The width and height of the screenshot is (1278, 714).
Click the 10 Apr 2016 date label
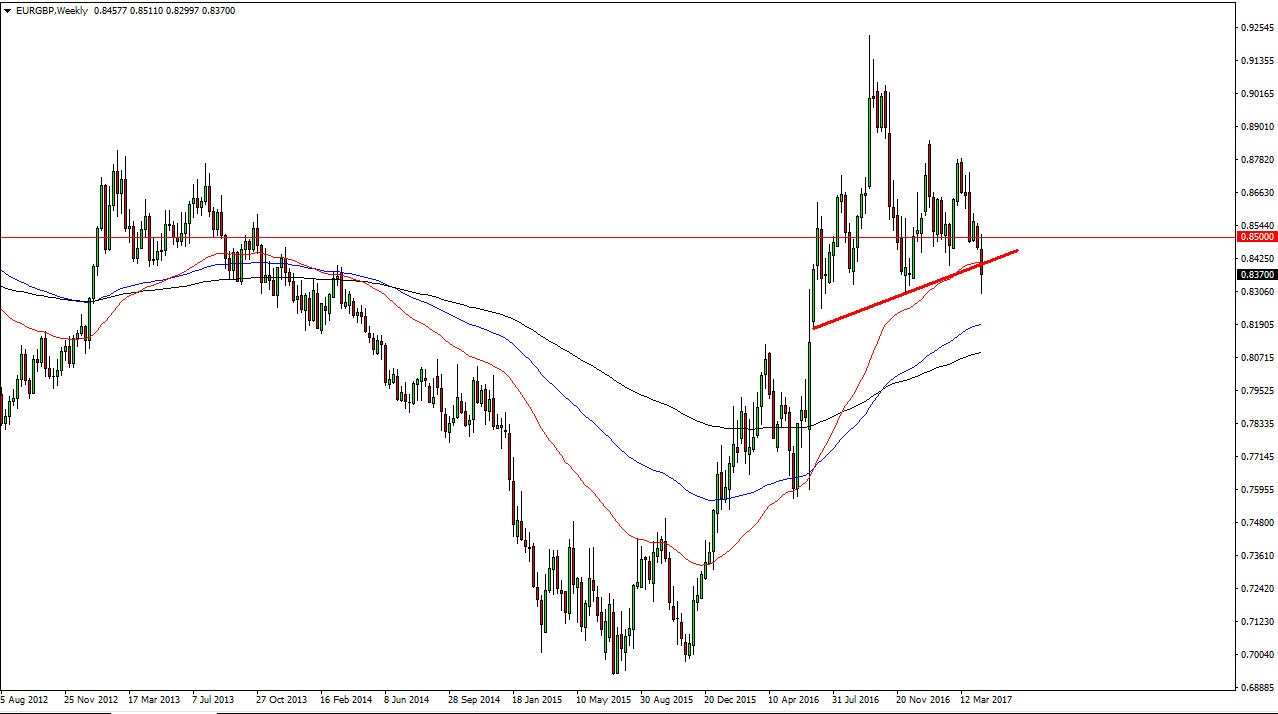(x=793, y=700)
